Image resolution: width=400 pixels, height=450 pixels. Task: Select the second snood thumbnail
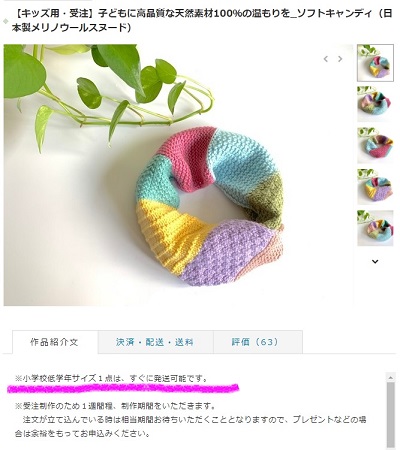point(375,104)
